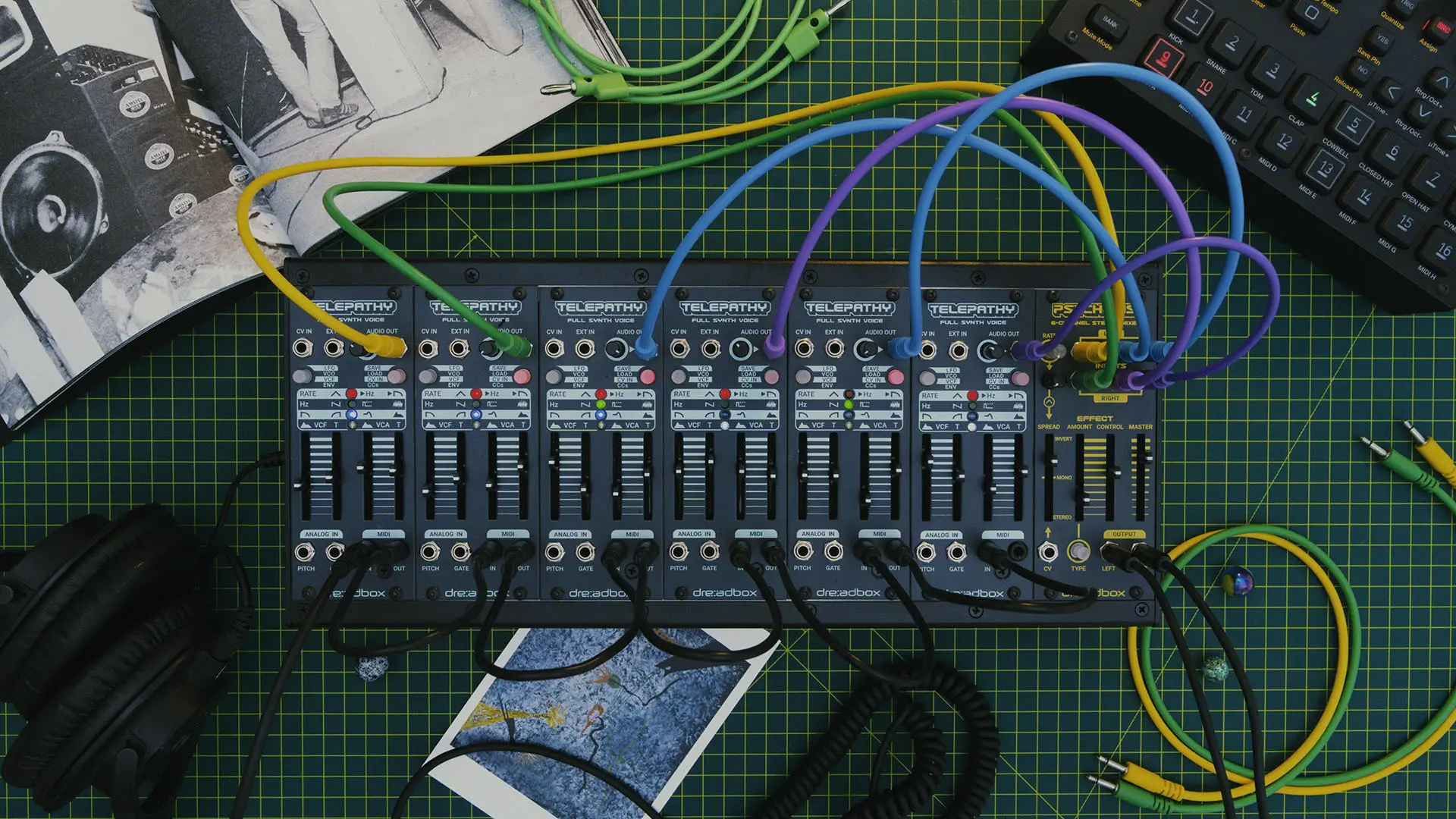Select PITCH jack on third Telepathy module
Screen dimensions: 1456x819
point(554,551)
